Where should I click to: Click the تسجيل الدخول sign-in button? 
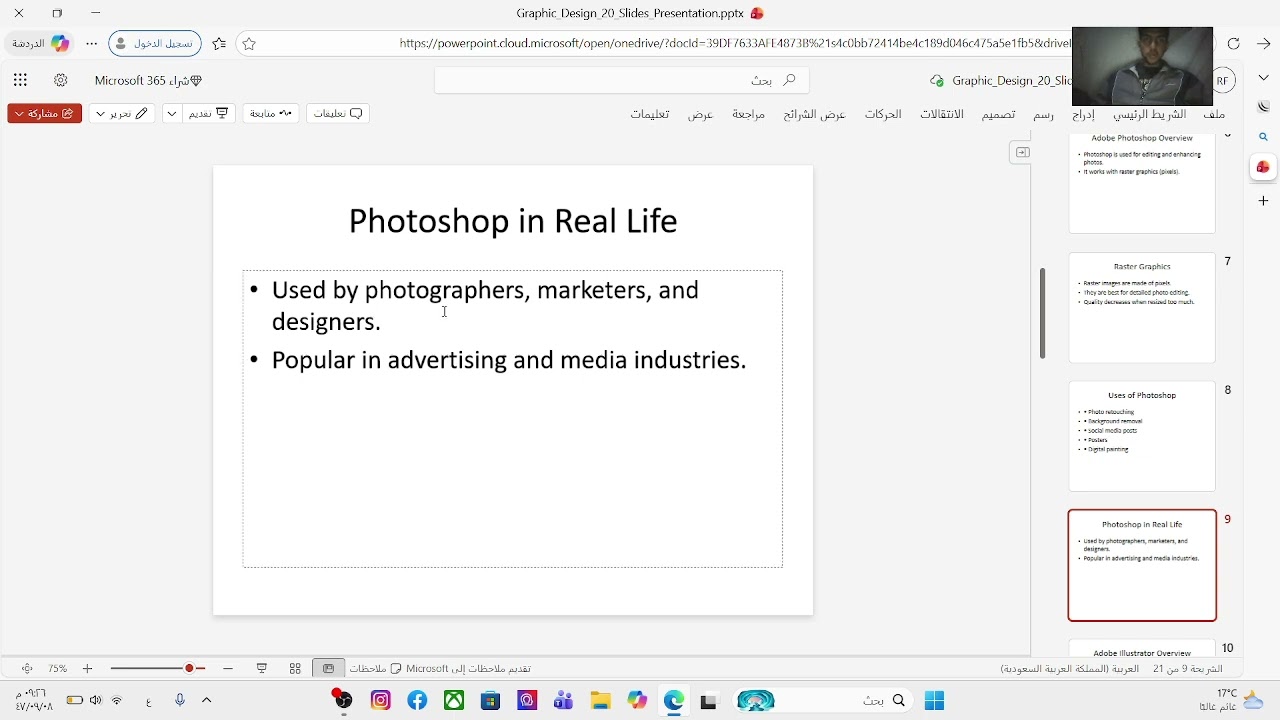point(155,44)
